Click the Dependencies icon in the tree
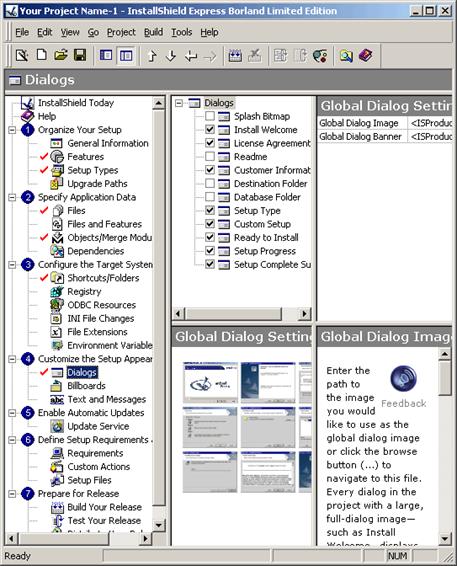This screenshot has width=457, height=566. click(57, 251)
